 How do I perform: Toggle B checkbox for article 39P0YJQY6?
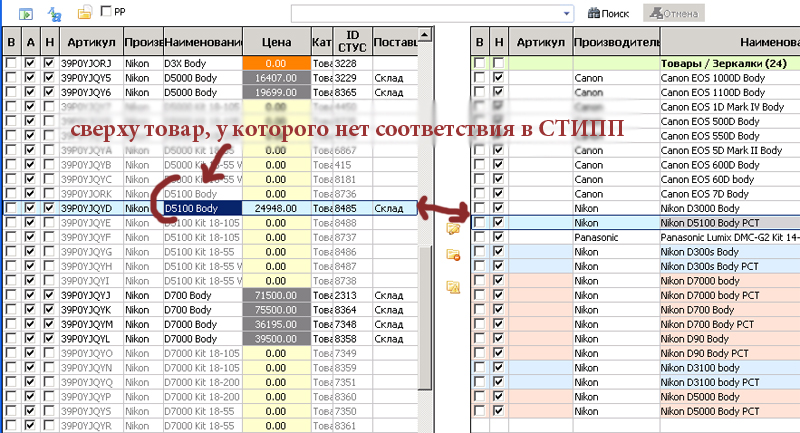pos(11,92)
